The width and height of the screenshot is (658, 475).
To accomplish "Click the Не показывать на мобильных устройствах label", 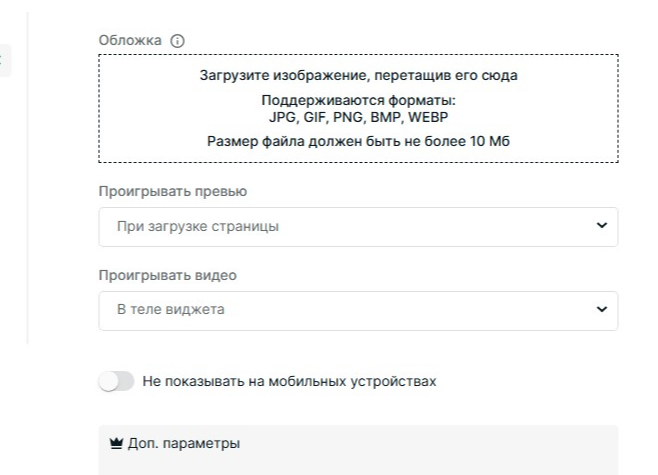I will [290, 381].
